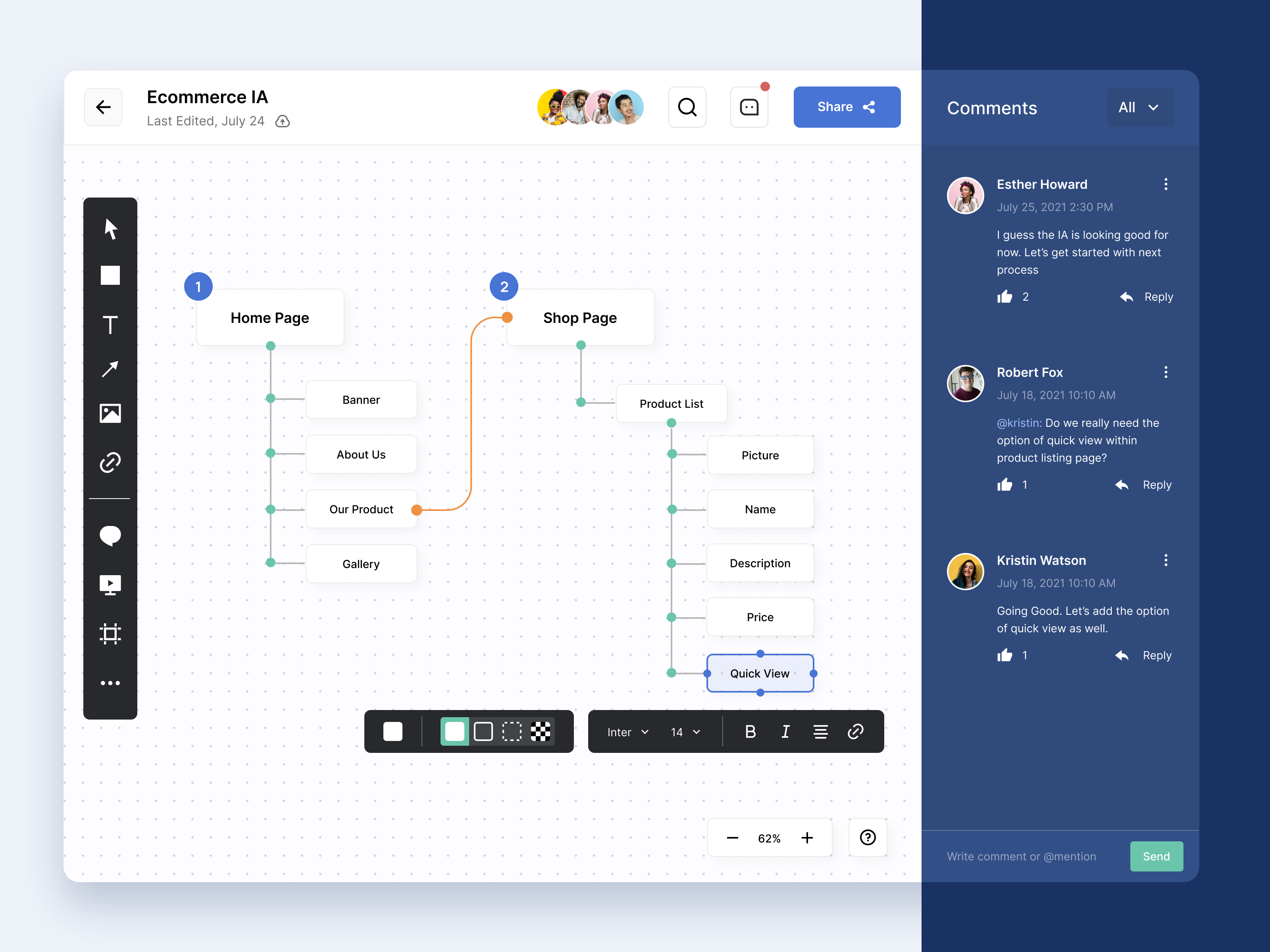Open the font size 14 dropdown

tap(685, 732)
